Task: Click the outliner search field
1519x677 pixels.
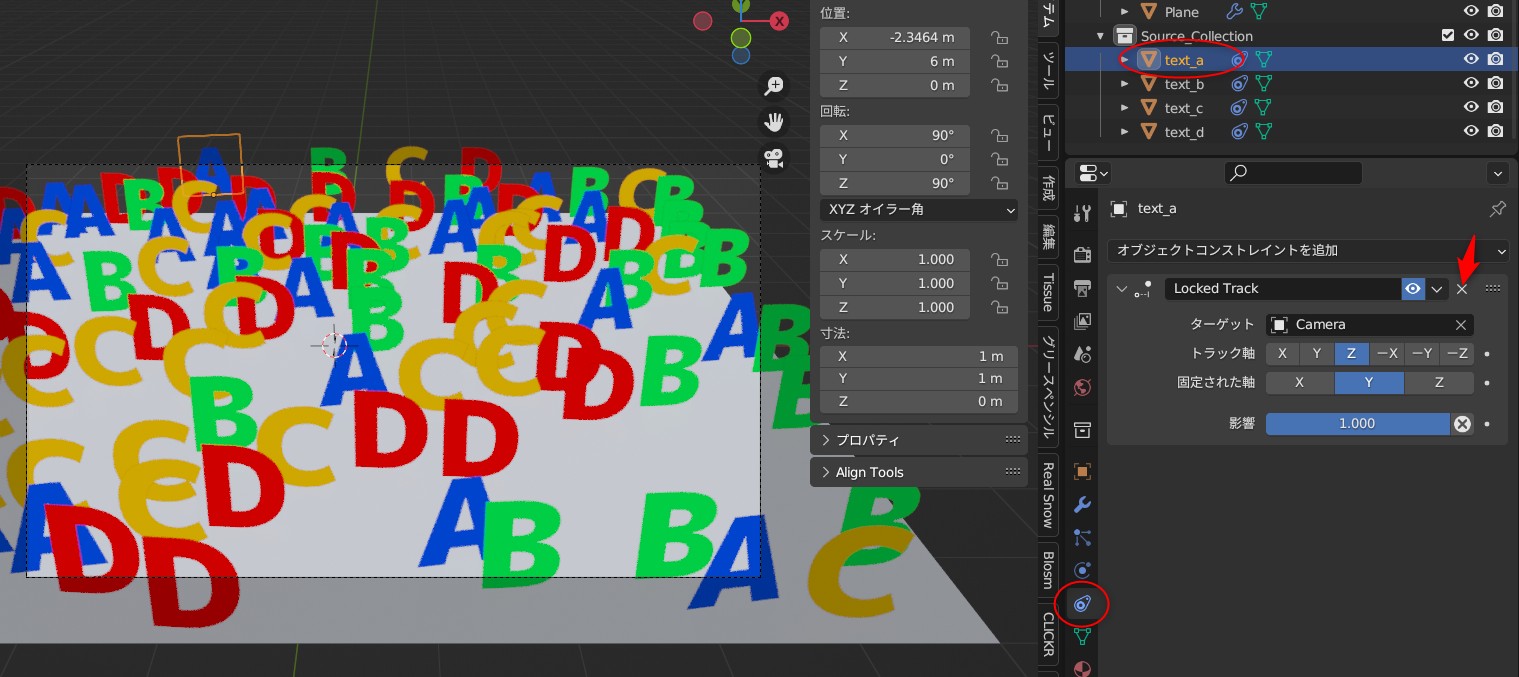Action: click(1293, 173)
